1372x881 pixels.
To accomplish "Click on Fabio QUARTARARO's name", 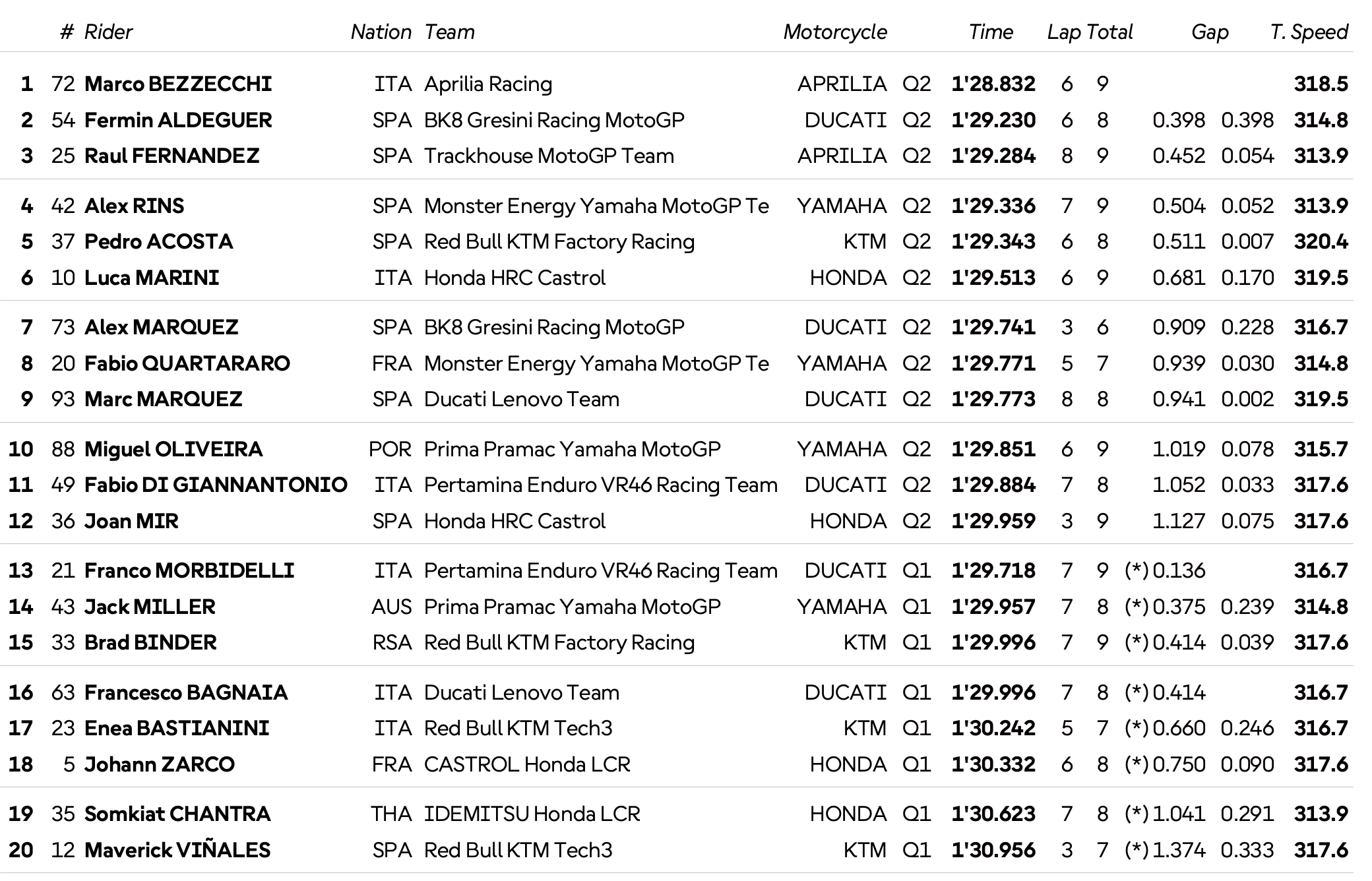I will (187, 363).
